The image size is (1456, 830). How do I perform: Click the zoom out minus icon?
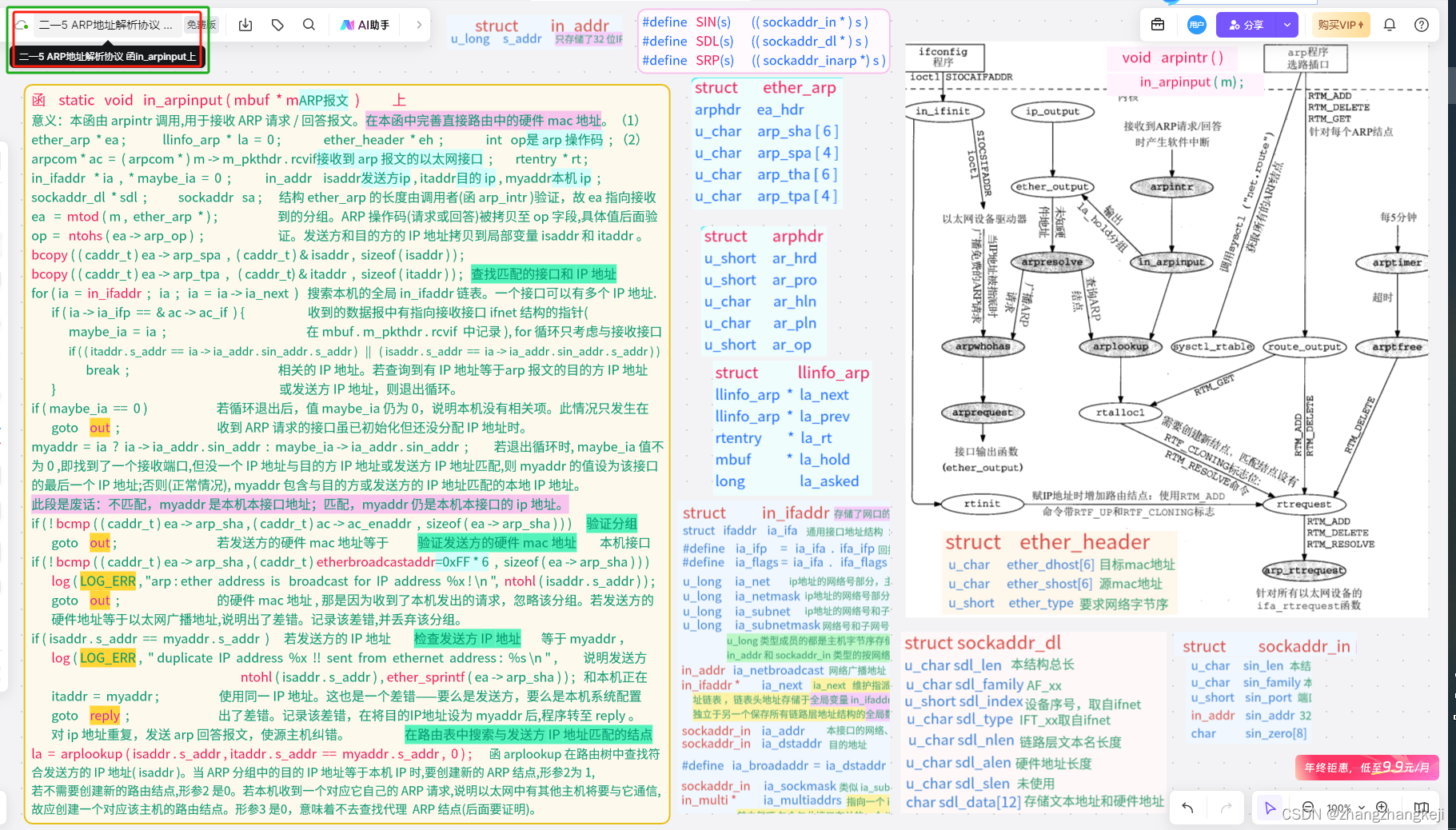coord(1308,808)
